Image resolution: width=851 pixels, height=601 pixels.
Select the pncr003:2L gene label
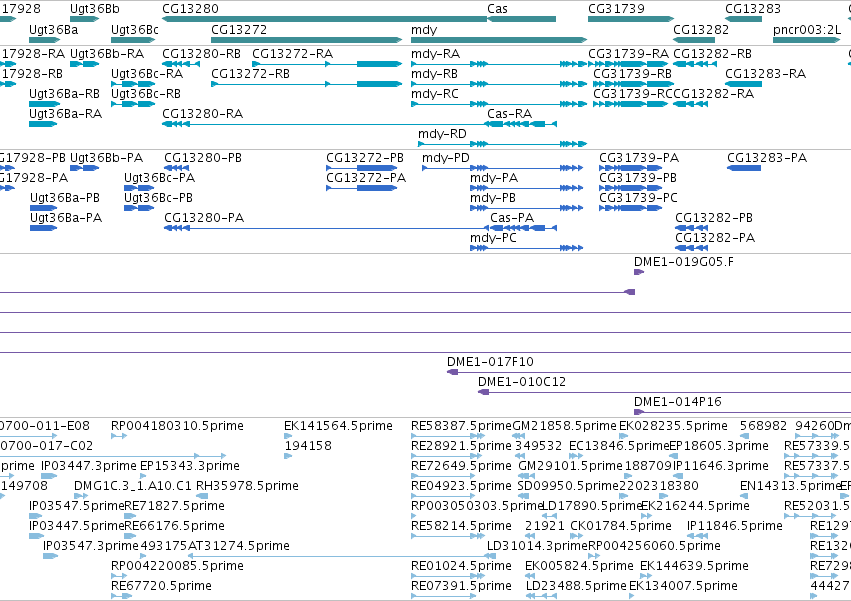807,29
